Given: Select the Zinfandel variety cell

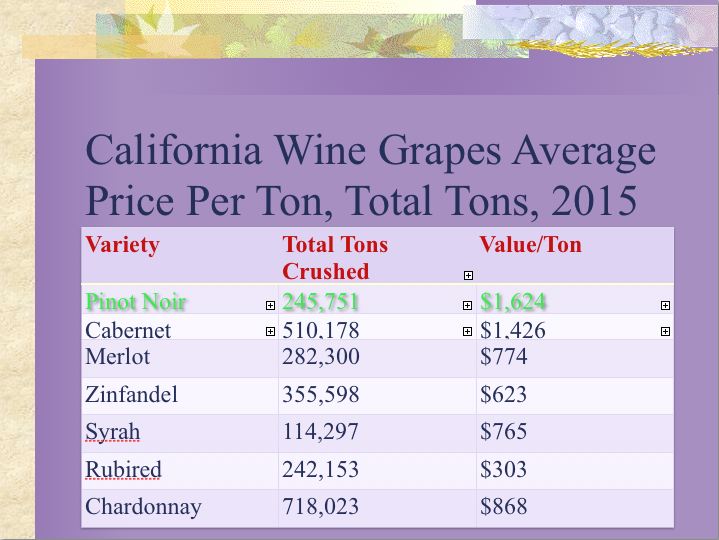Looking at the screenshot, I should tap(132, 395).
